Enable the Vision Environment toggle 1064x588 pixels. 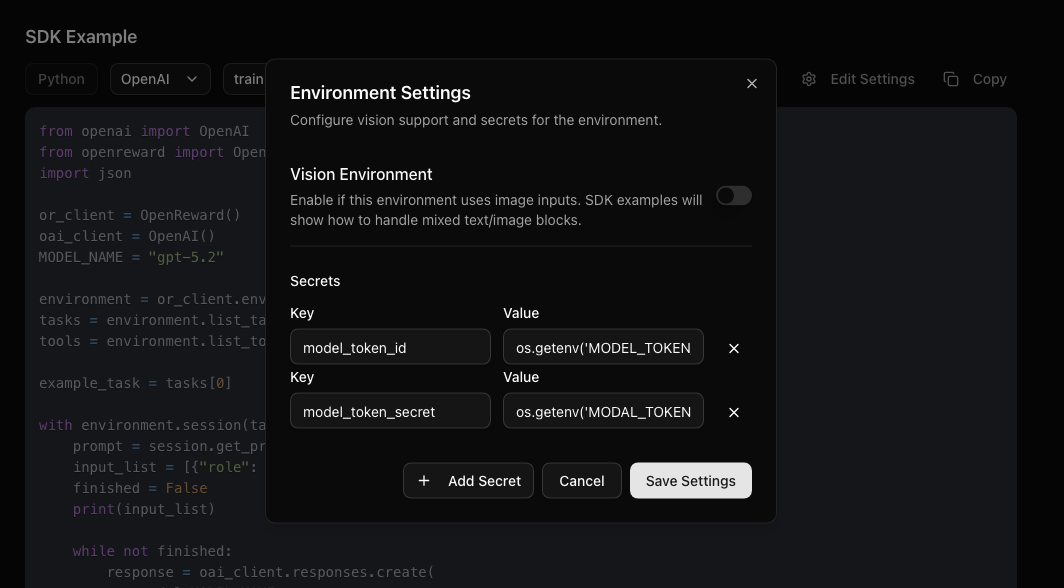tap(733, 196)
